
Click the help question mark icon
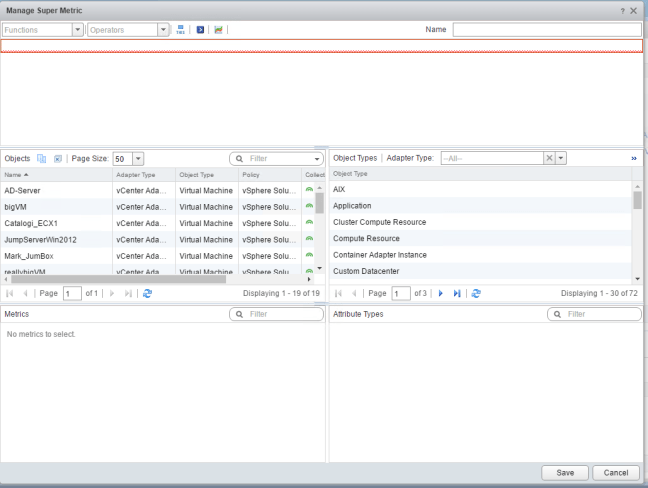point(621,9)
